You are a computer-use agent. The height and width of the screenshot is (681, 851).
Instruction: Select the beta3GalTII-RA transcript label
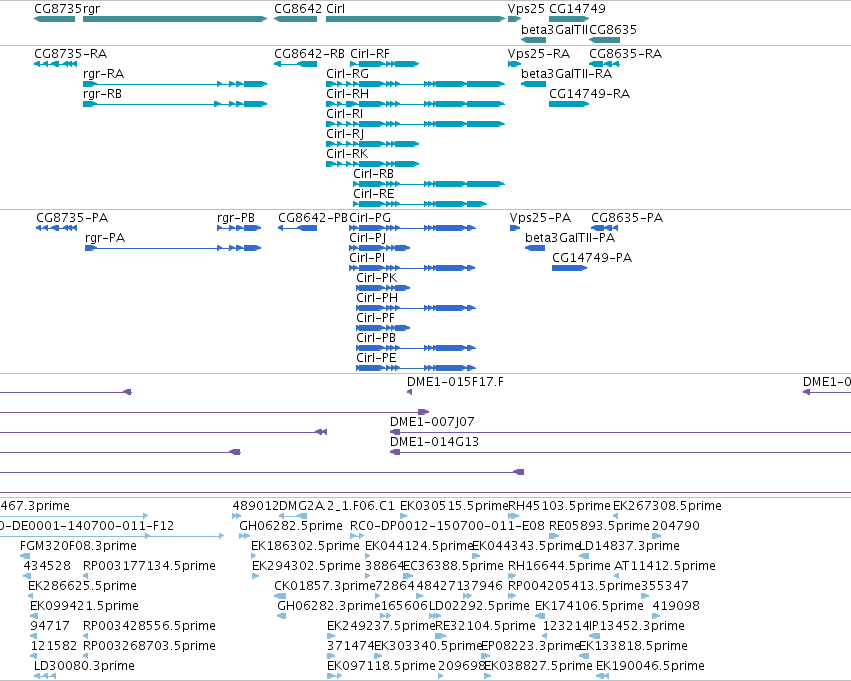coord(567,74)
